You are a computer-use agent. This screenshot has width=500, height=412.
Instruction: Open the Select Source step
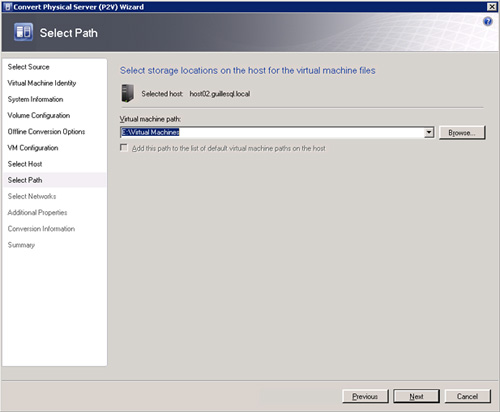(x=29, y=67)
